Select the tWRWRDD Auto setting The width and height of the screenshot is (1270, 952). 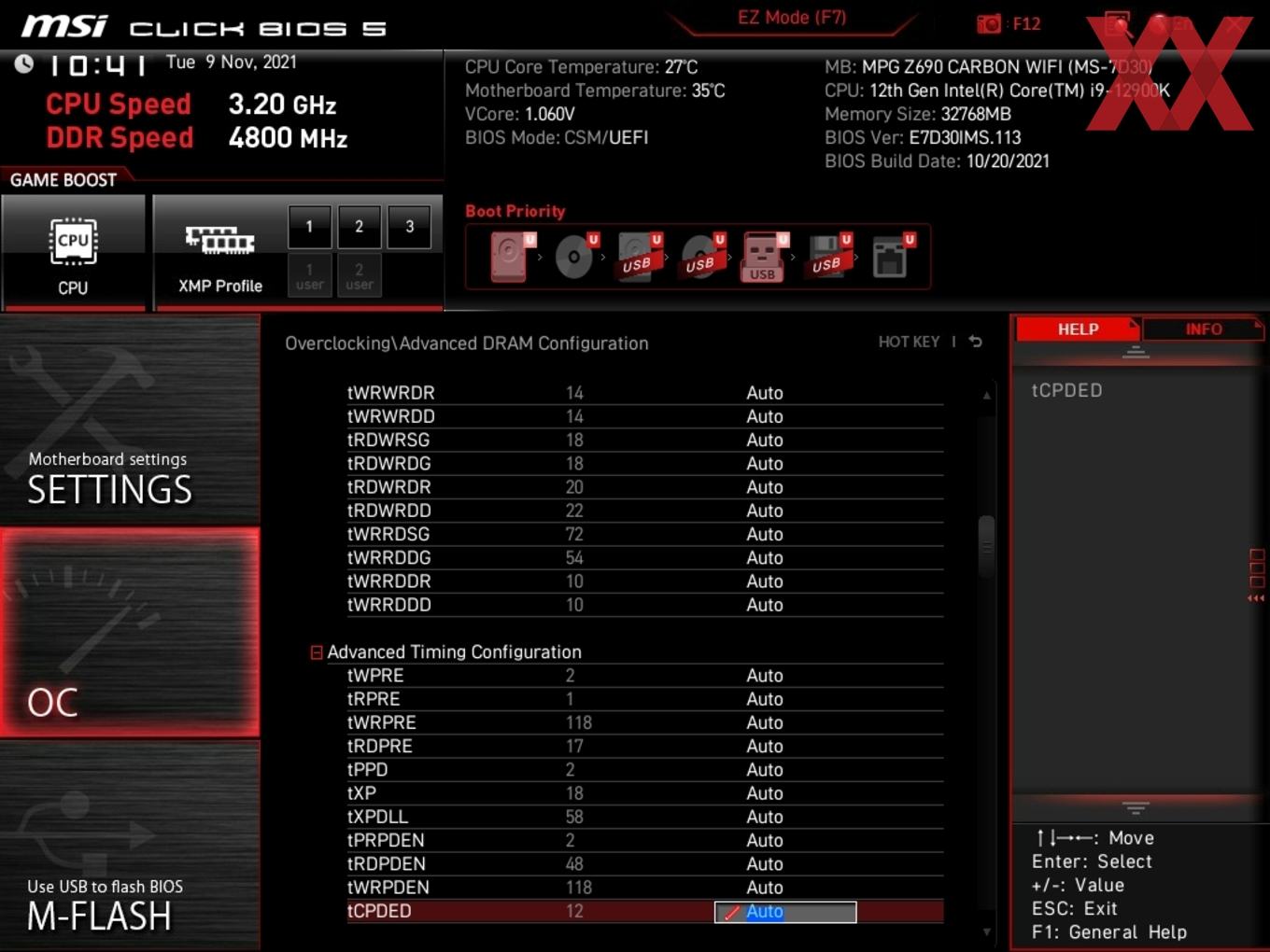765,416
